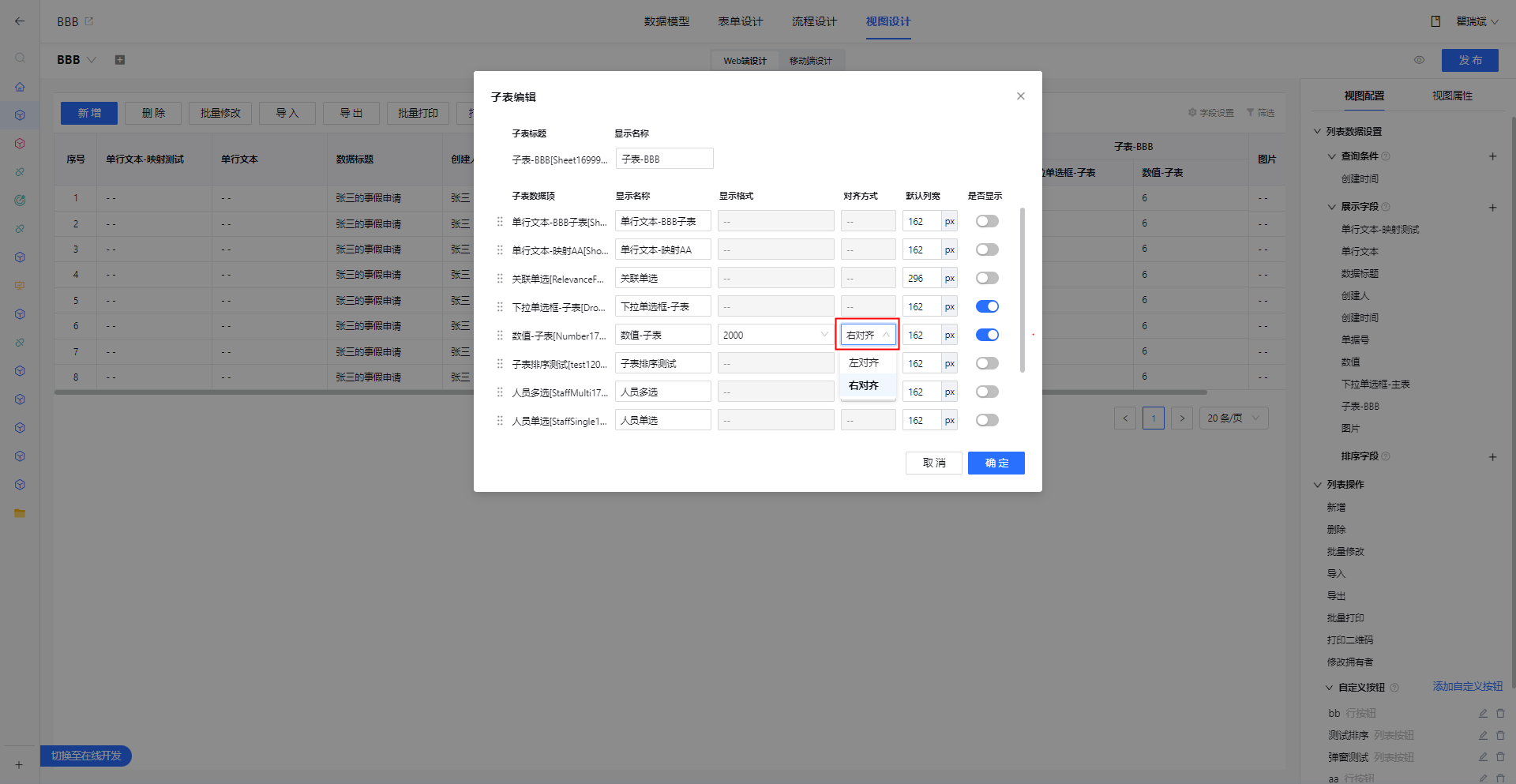
Task: Open the 20 条/页 page size dropdown
Action: pos(1234,418)
